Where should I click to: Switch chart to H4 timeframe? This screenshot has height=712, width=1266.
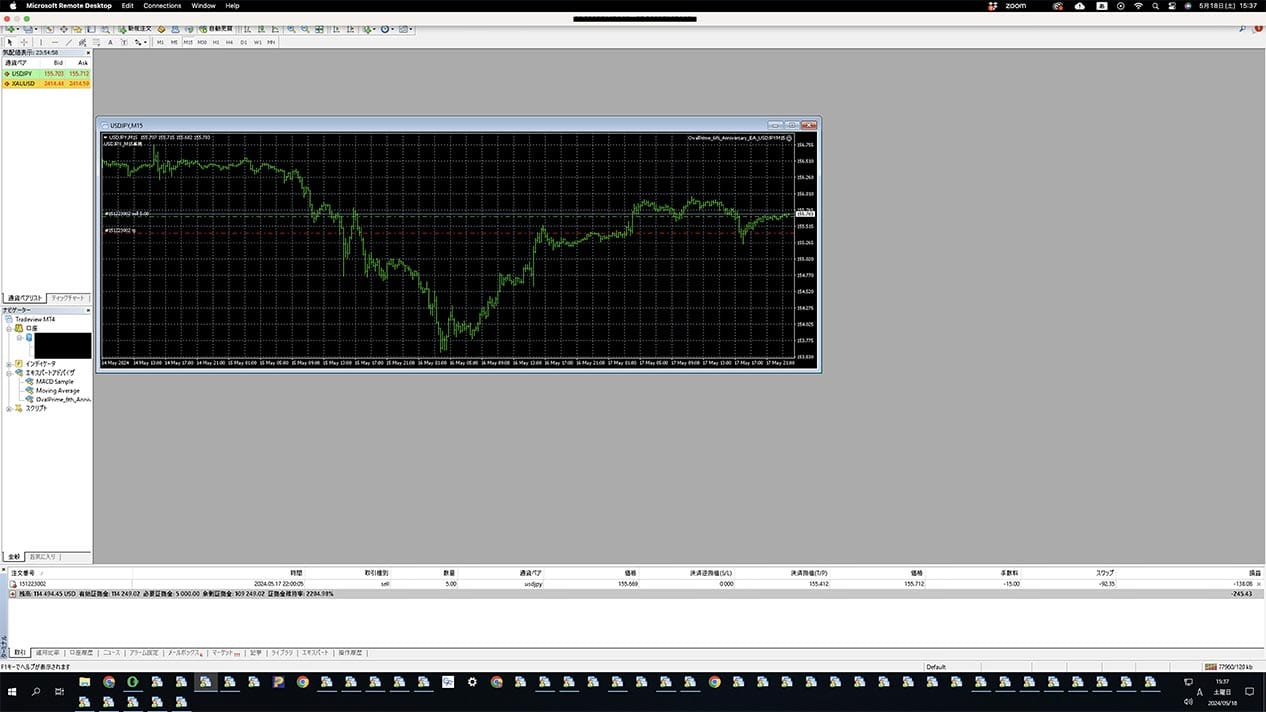click(x=229, y=42)
